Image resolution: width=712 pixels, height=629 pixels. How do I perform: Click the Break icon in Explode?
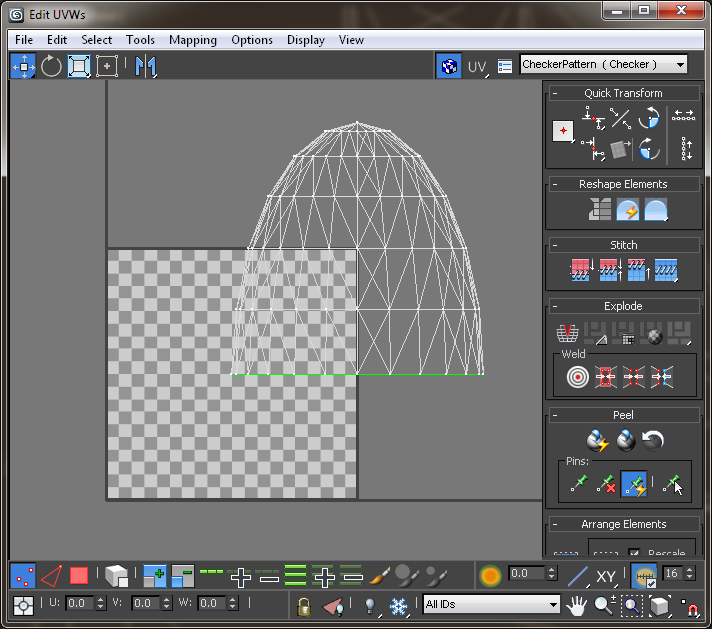coord(567,333)
